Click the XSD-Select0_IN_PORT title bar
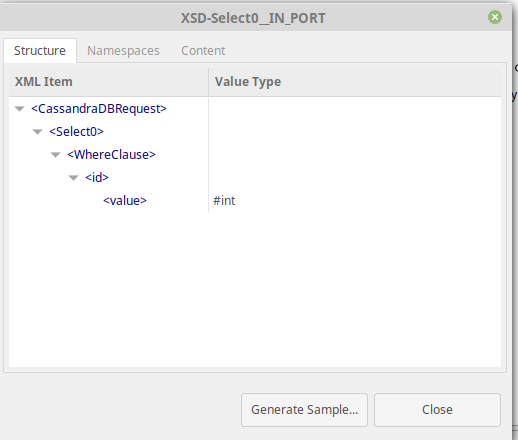 pos(253,18)
